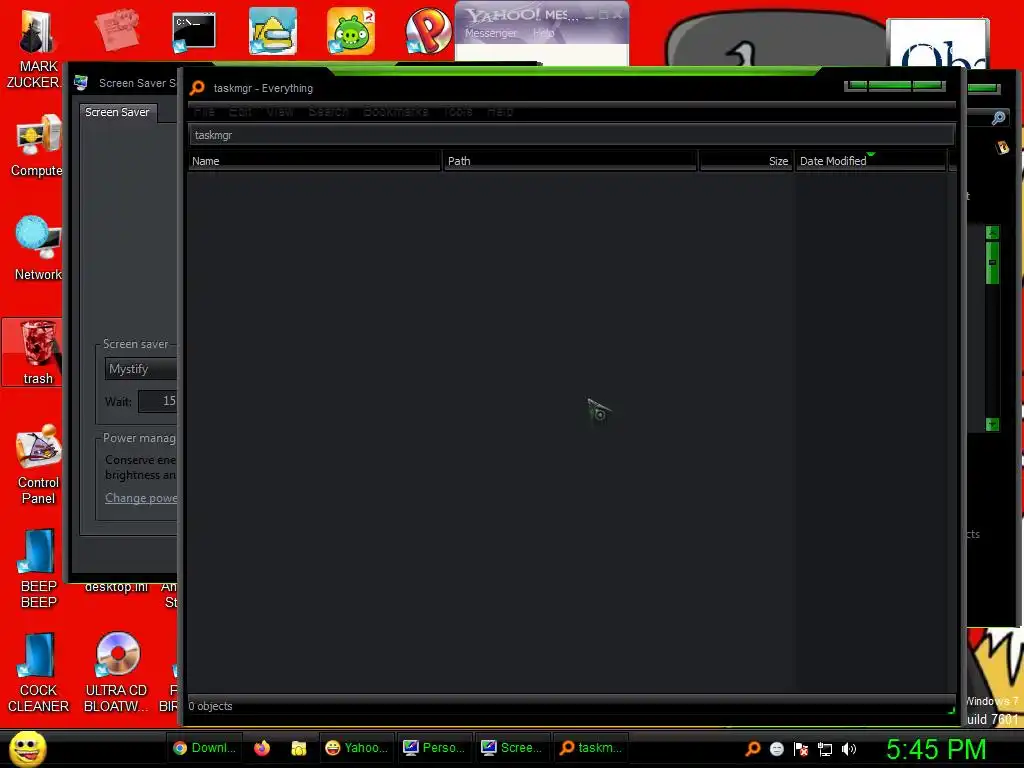Screen dimensions: 1024x768
Task: Open the Edit menu in Everything
Action: tap(240, 112)
